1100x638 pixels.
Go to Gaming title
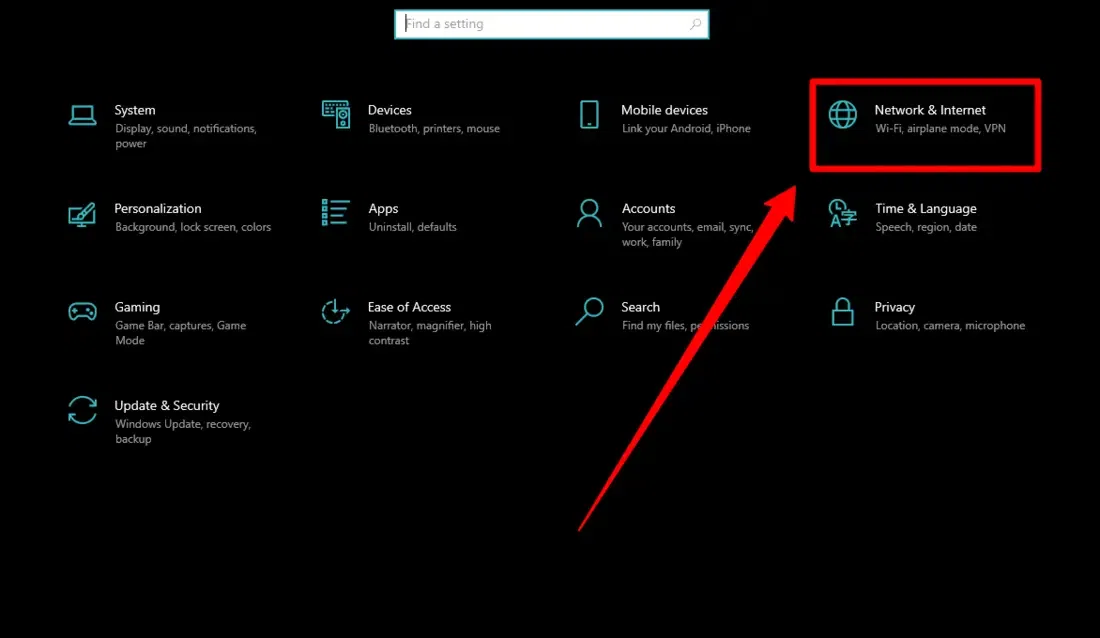click(137, 307)
